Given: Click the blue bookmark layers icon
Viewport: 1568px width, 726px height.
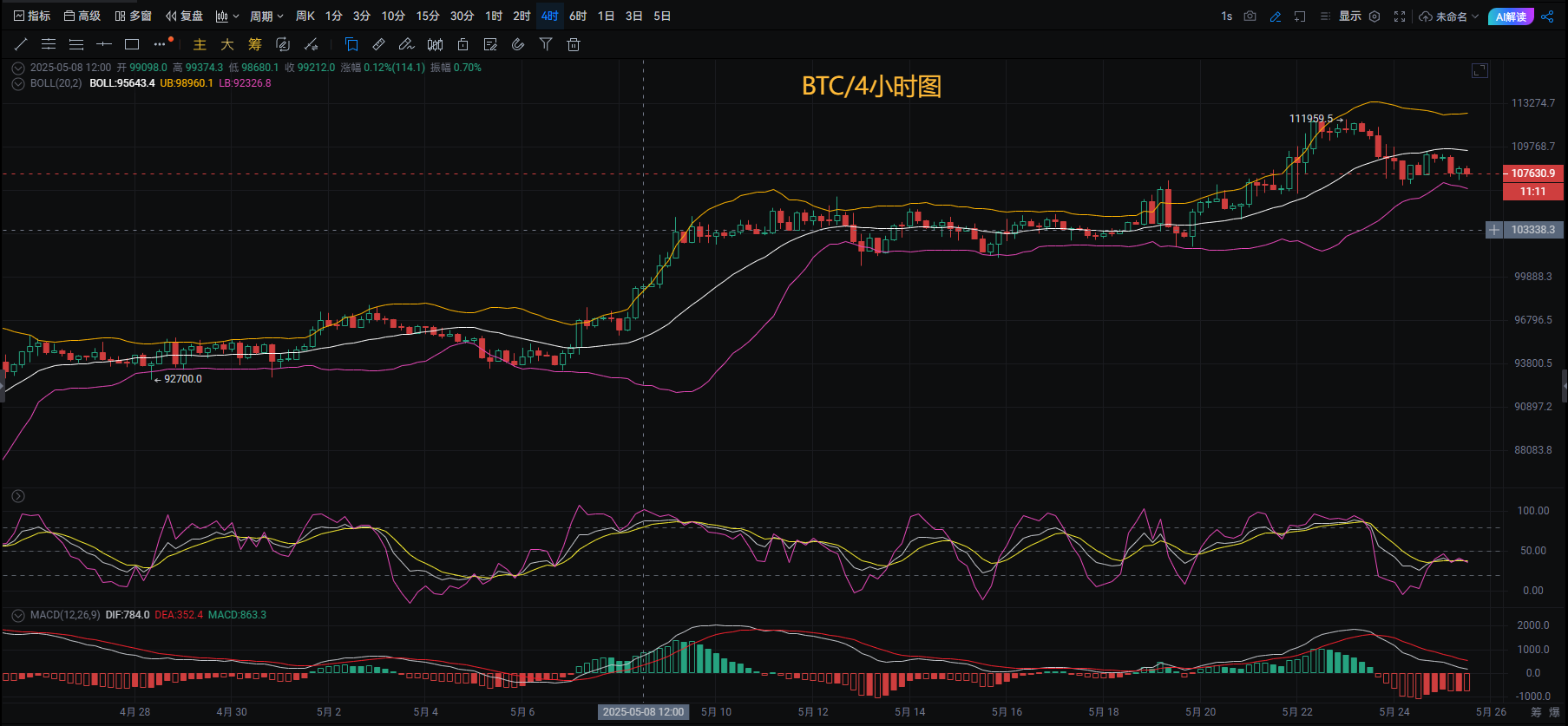Looking at the screenshot, I should point(351,44).
